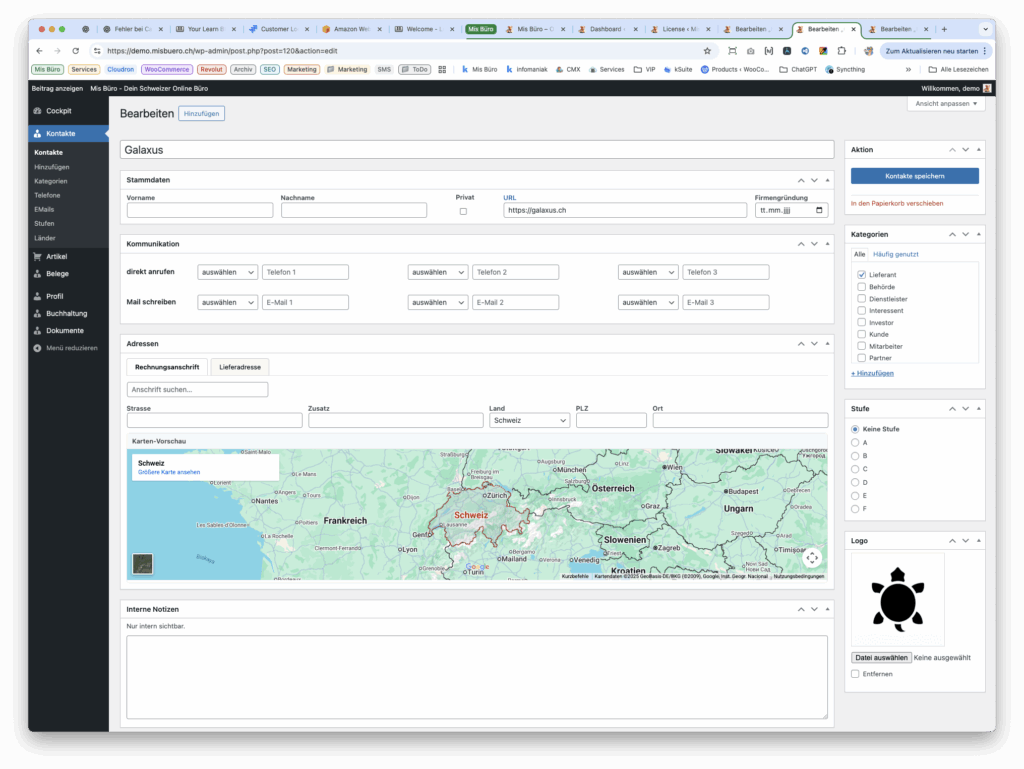
Task: Reload the page in browser toolbar
Action: (x=75, y=50)
